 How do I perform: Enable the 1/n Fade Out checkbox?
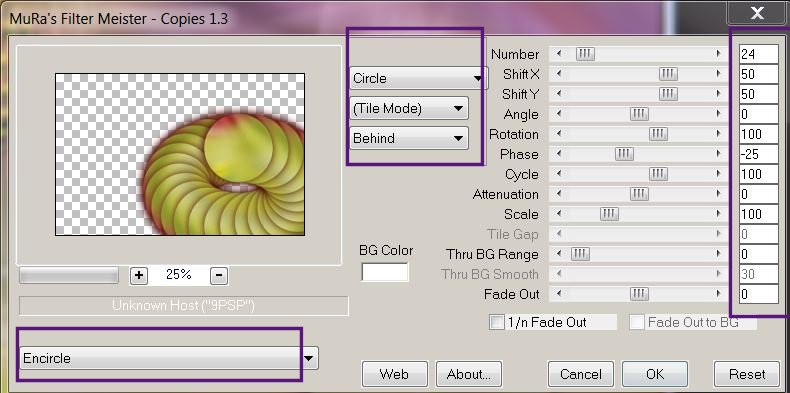[497, 322]
